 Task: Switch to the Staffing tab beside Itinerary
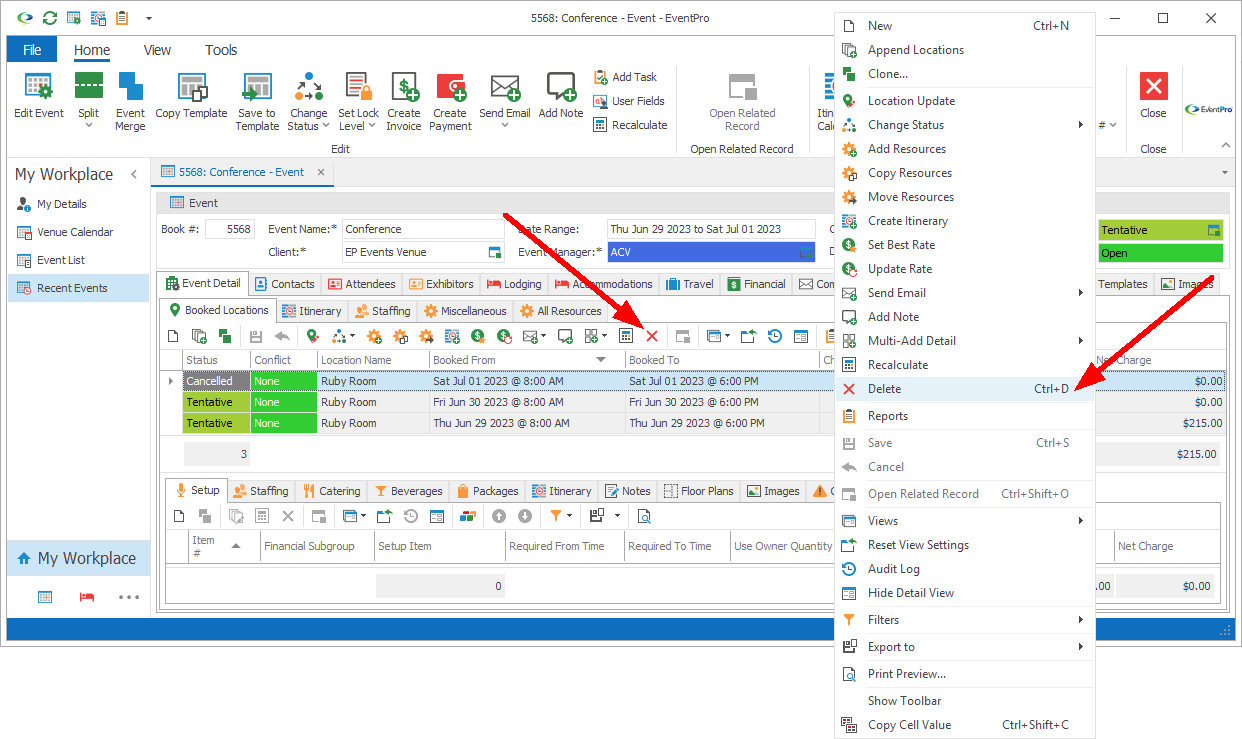pyautogui.click(x=382, y=311)
